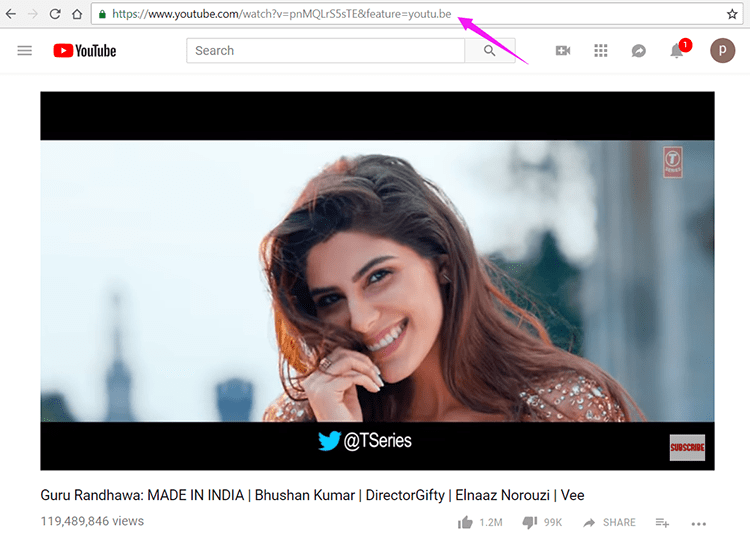The height and width of the screenshot is (538, 750).
Task: View site security info via the padlock
Action: coord(102,14)
